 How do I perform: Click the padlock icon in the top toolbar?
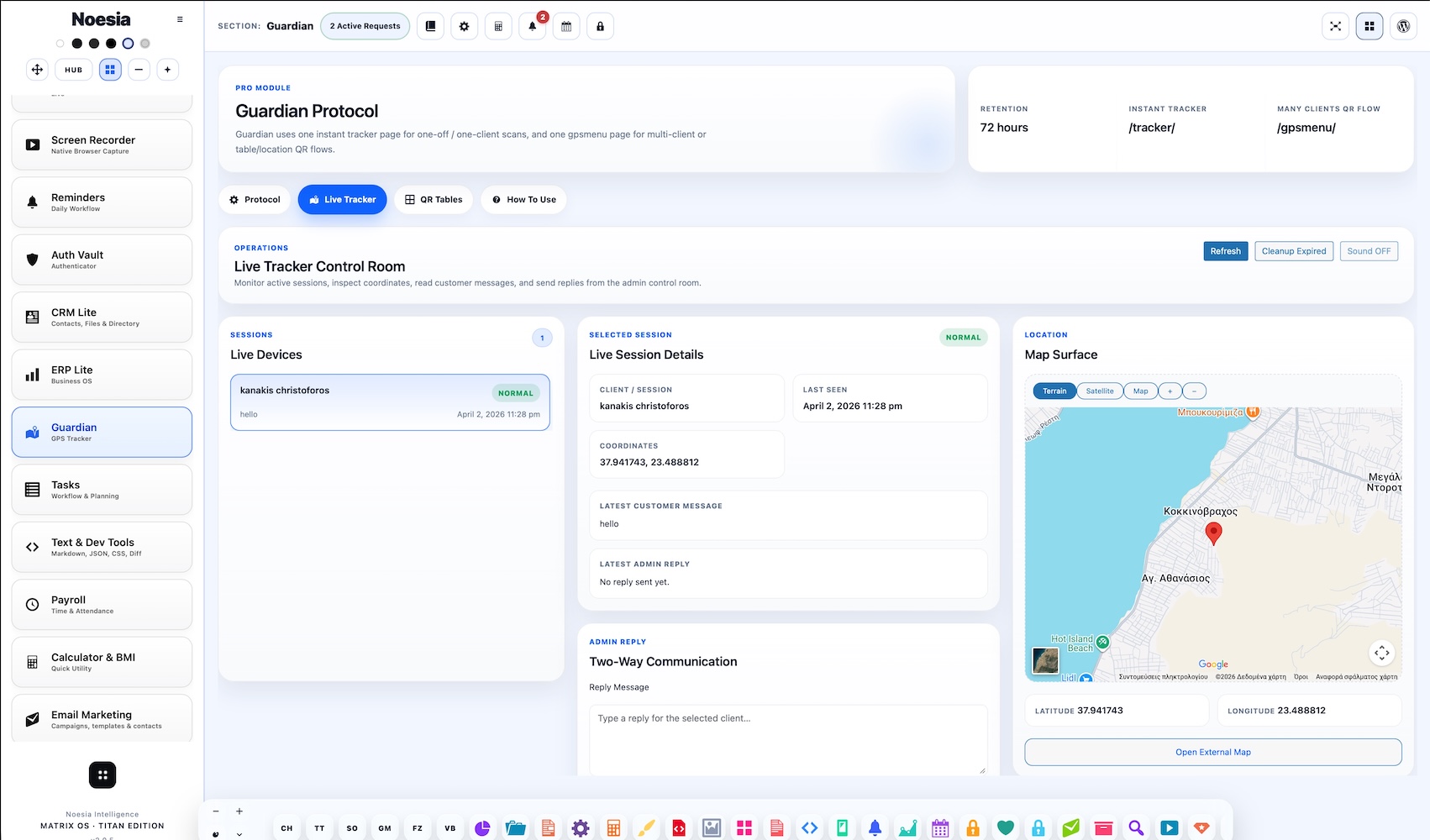[600, 26]
